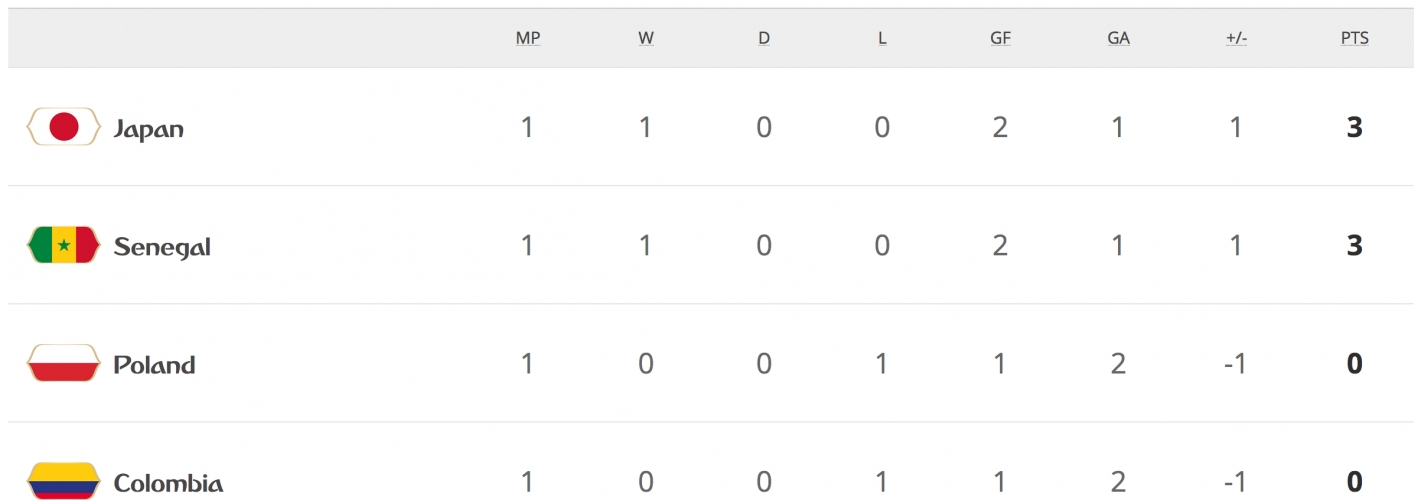Click the GF column header

1000,38
